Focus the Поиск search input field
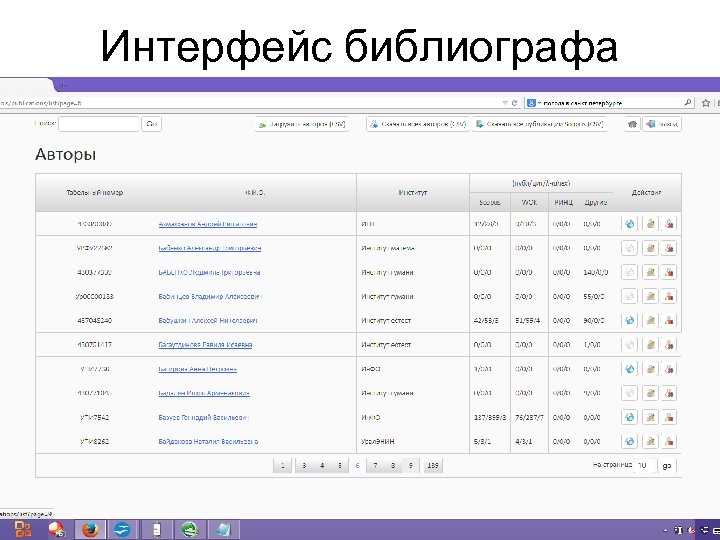720x540 pixels. 99,124
